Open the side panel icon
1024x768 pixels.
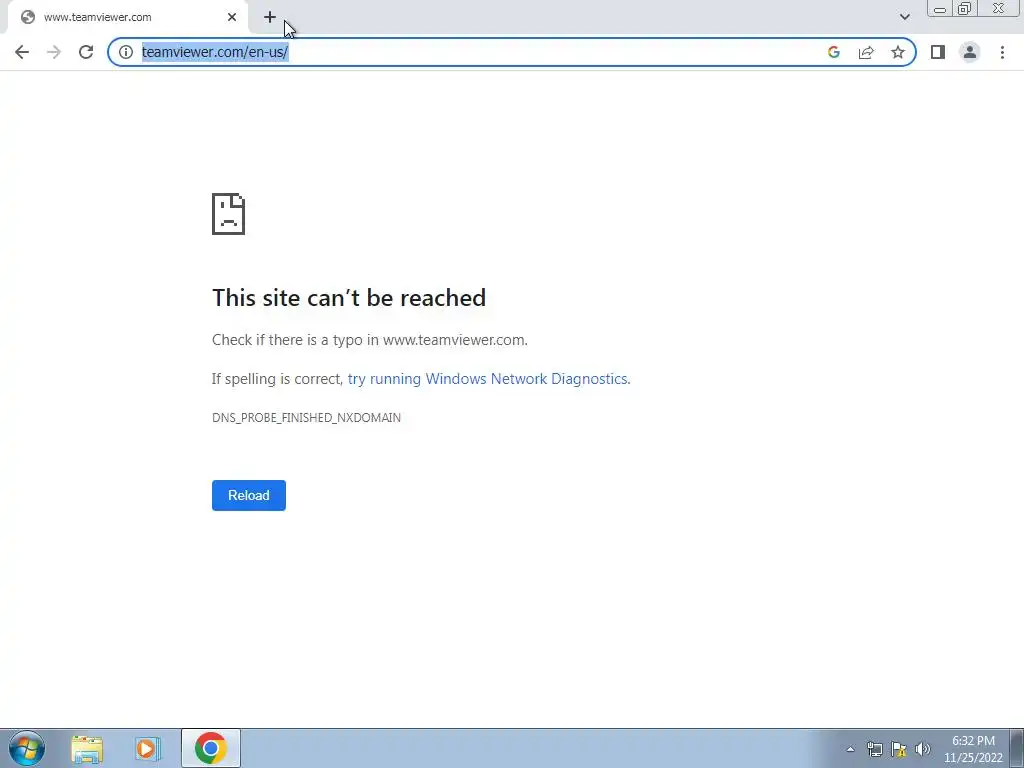(x=938, y=52)
